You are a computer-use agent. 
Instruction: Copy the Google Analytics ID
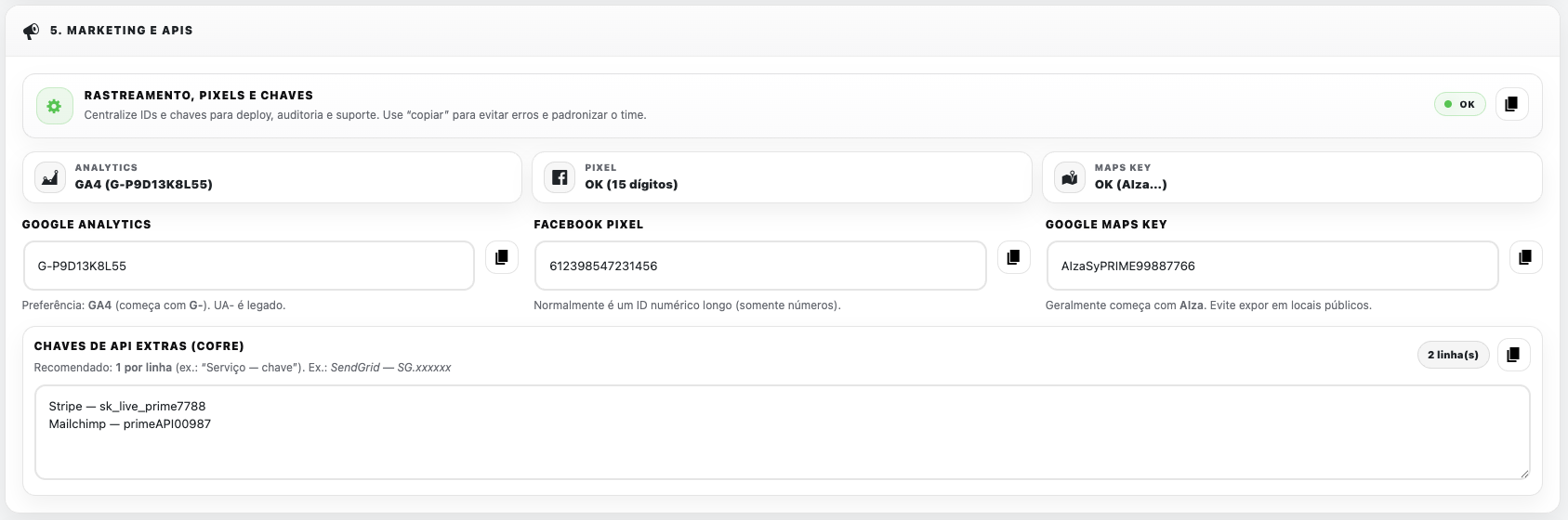click(502, 257)
